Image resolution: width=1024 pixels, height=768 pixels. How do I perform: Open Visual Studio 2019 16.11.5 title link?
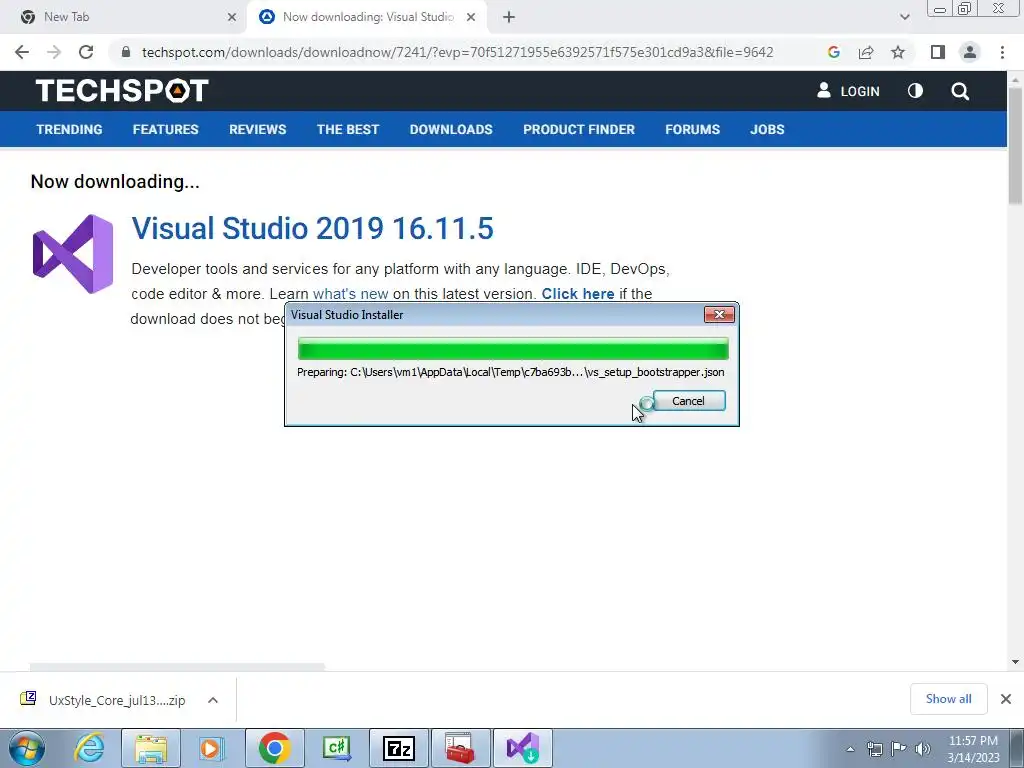[x=312, y=228]
